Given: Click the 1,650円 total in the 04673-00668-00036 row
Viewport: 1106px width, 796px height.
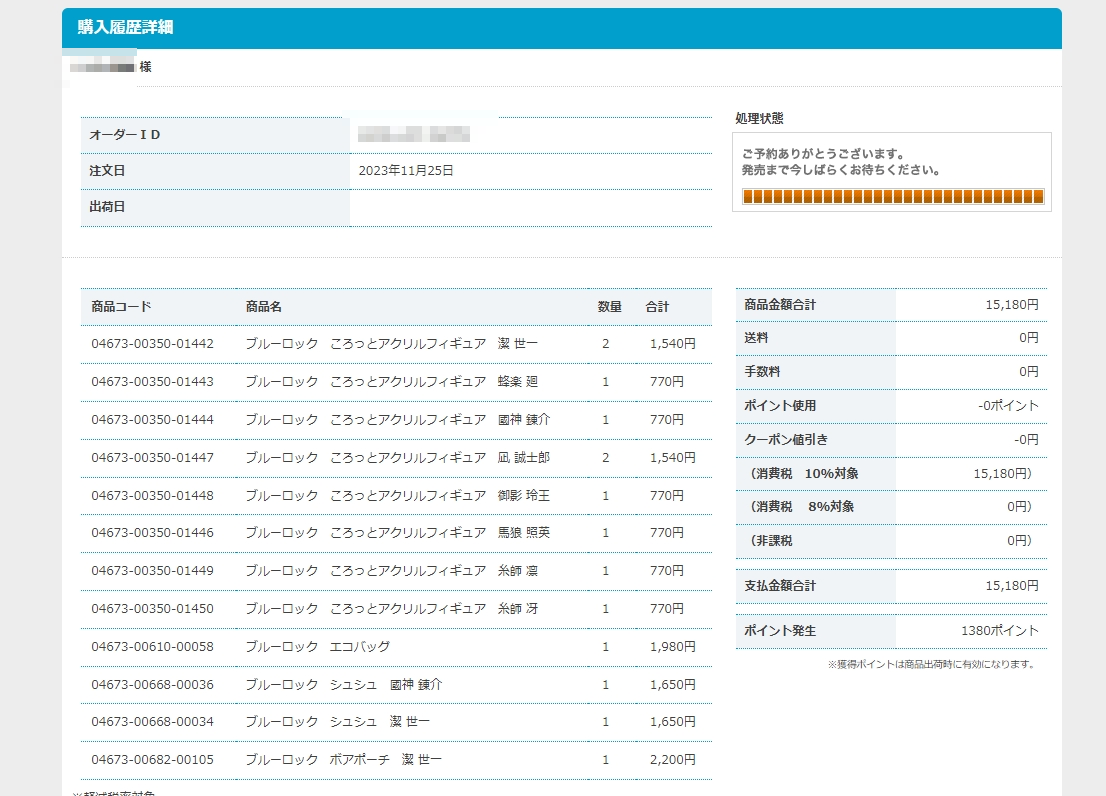Looking at the screenshot, I should [x=673, y=685].
